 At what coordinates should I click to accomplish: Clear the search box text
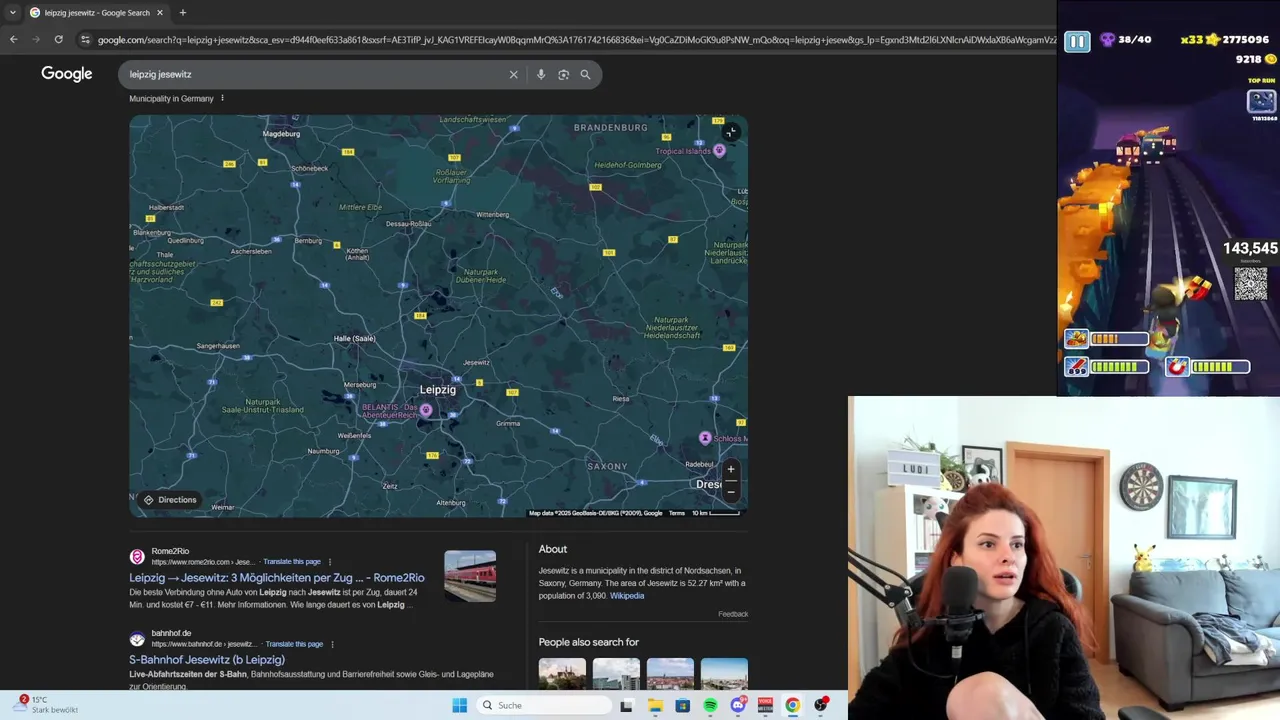(x=514, y=74)
